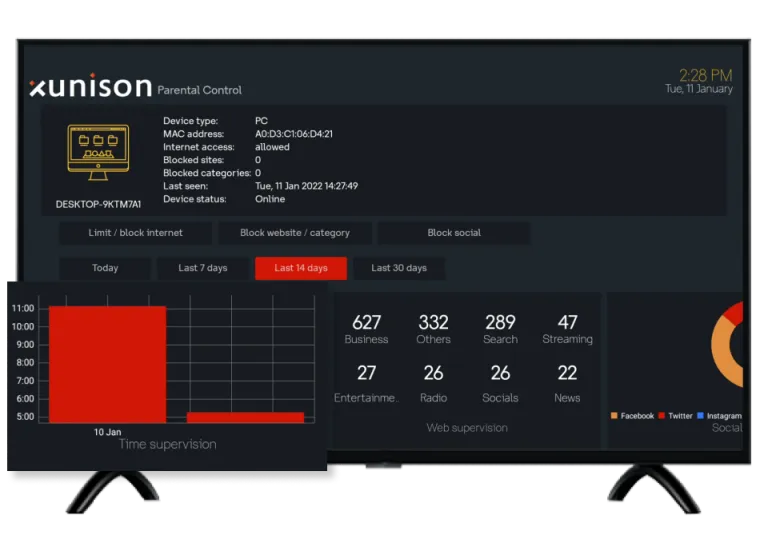This screenshot has width=768, height=559.
Task: Click the 10 Jan axis label
Action: point(107,432)
